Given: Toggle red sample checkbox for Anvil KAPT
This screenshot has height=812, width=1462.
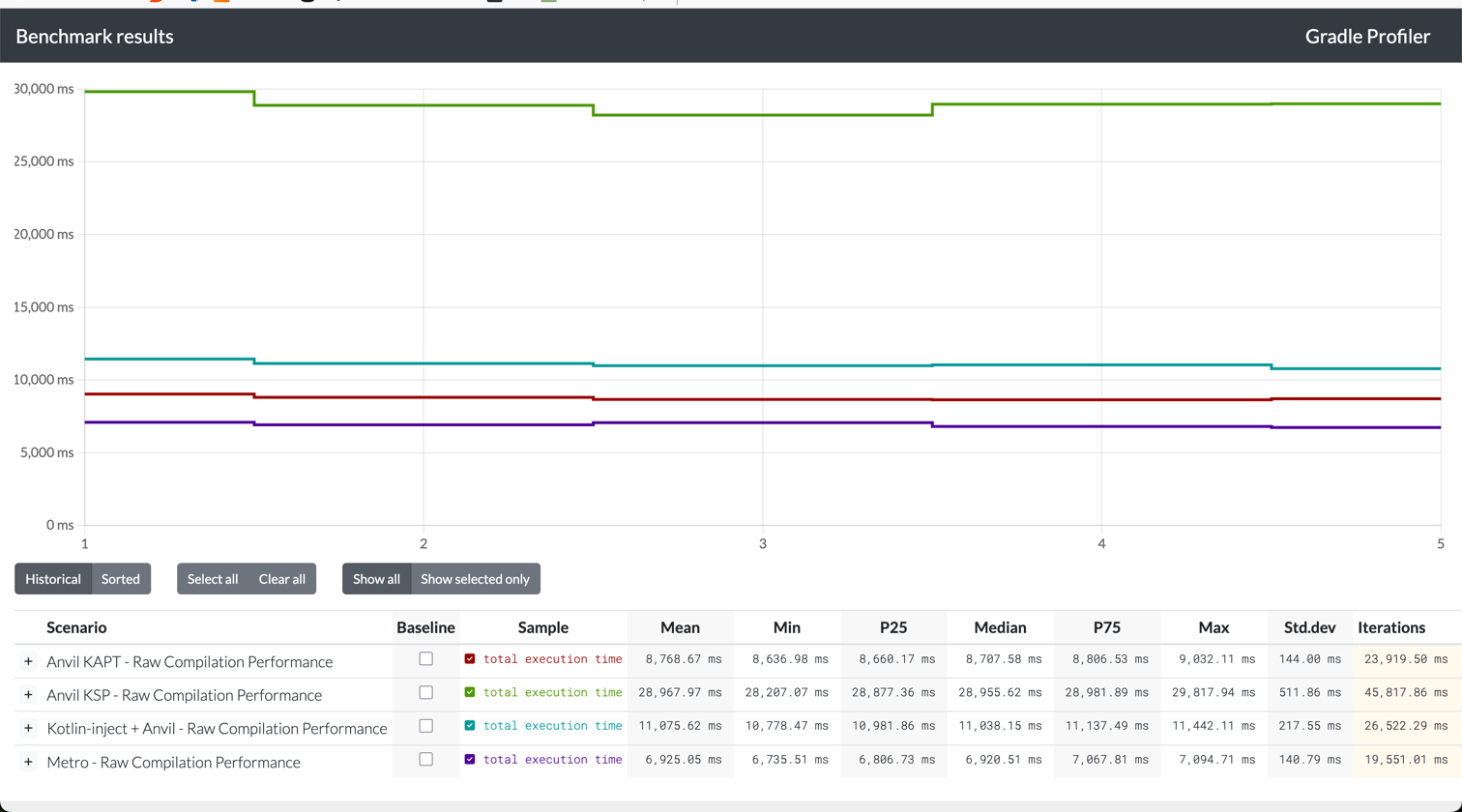Looking at the screenshot, I should pos(470,659).
